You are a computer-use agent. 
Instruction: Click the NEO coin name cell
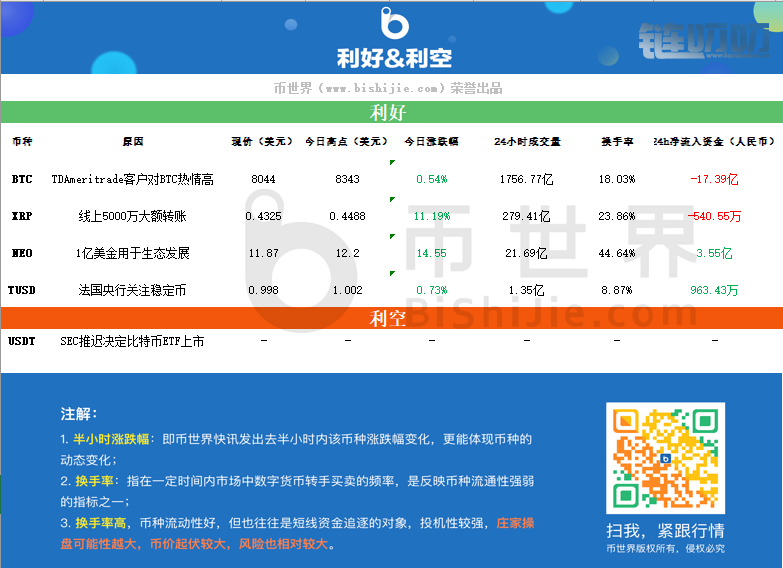click(22, 253)
